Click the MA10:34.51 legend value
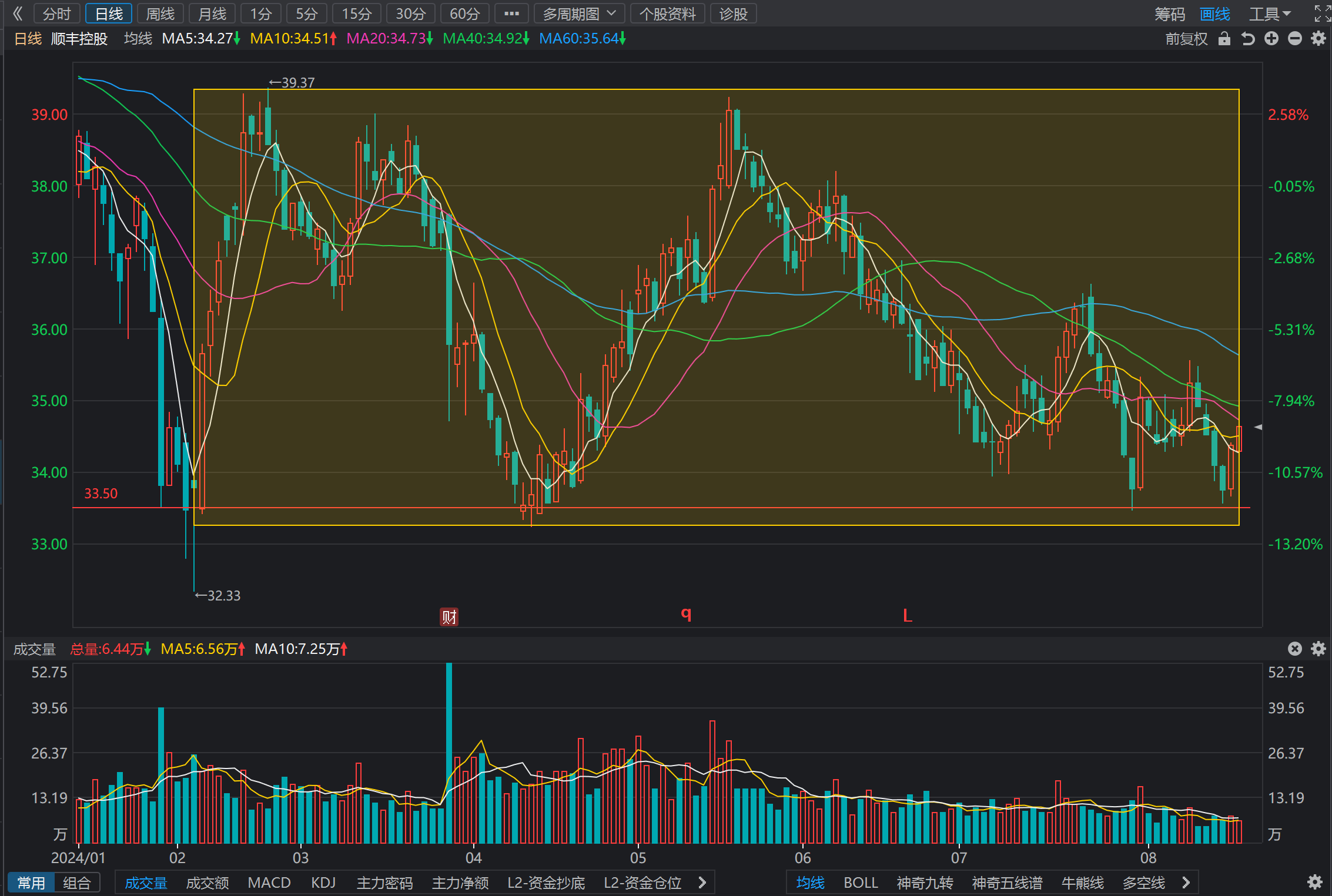Image resolution: width=1332 pixels, height=896 pixels. [293, 39]
